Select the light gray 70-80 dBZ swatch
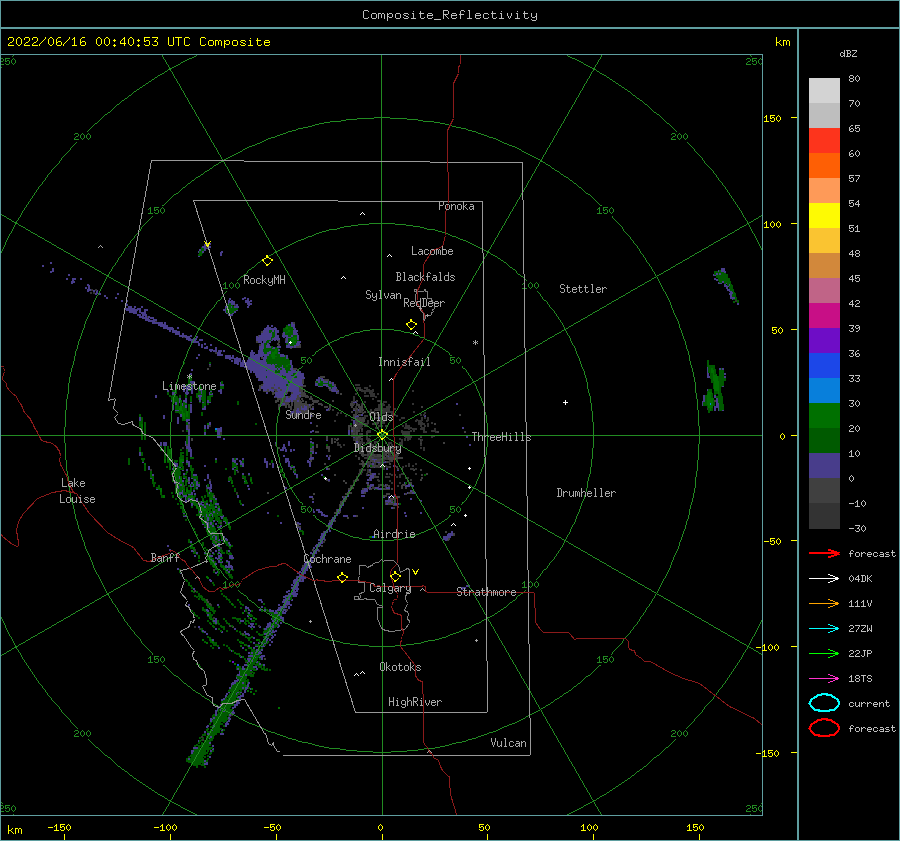 824,91
